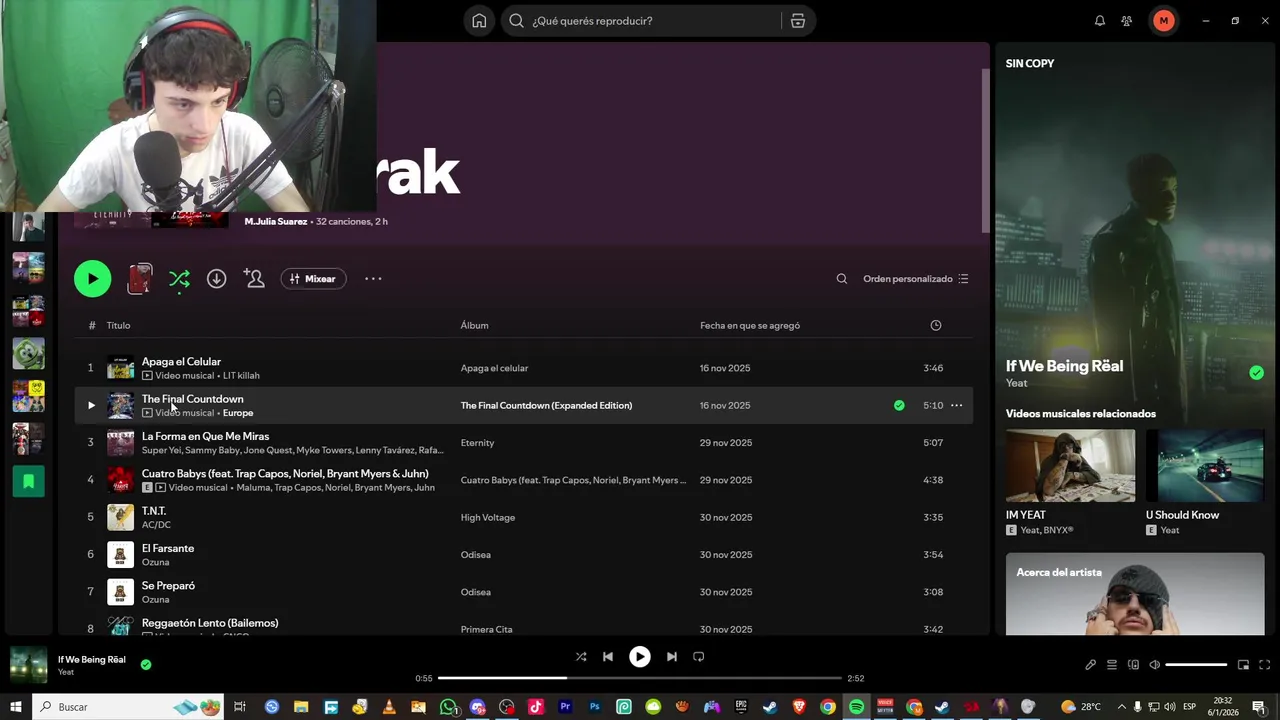This screenshot has height=720, width=1280.
Task: Open the miniplayer icon
Action: point(1244,665)
